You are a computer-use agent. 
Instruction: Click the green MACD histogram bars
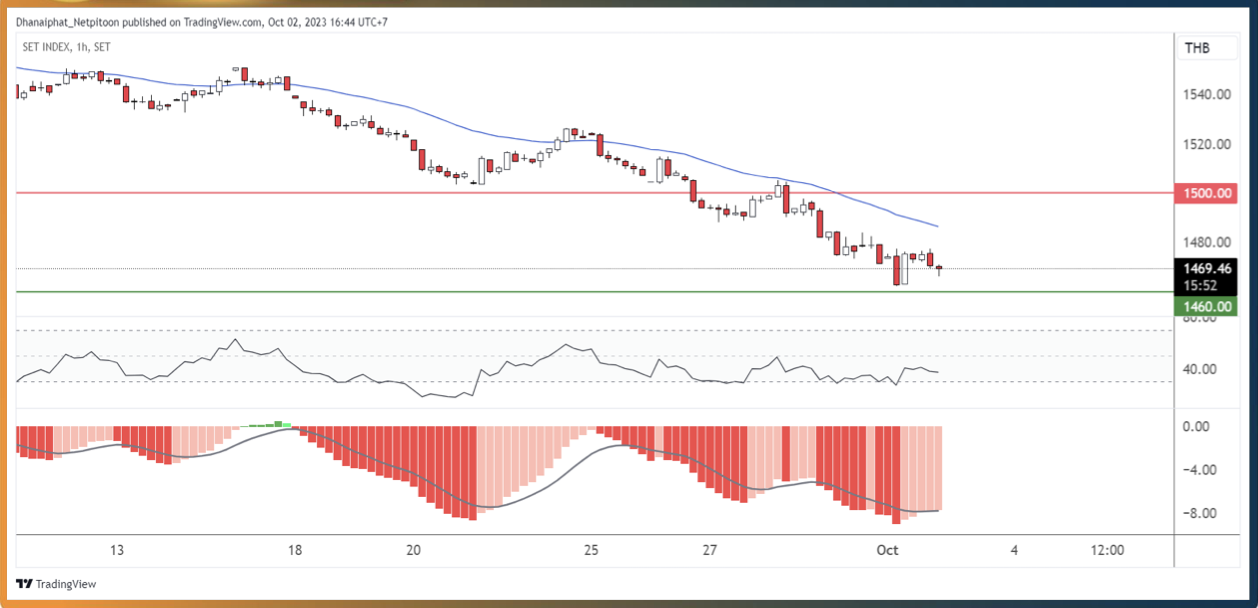pyautogui.click(x=267, y=424)
